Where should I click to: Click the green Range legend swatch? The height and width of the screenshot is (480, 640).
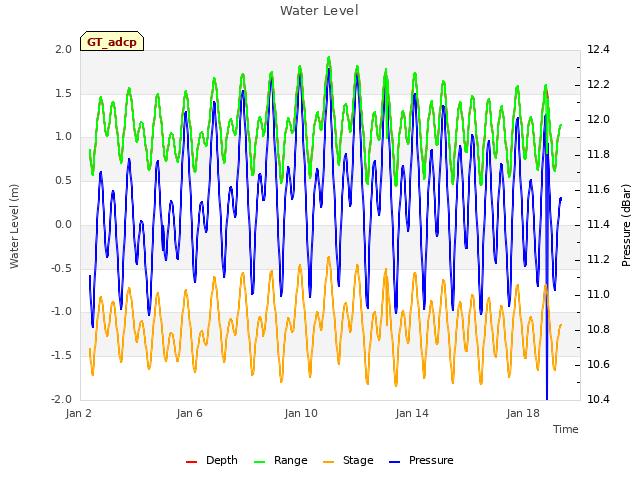click(x=260, y=462)
